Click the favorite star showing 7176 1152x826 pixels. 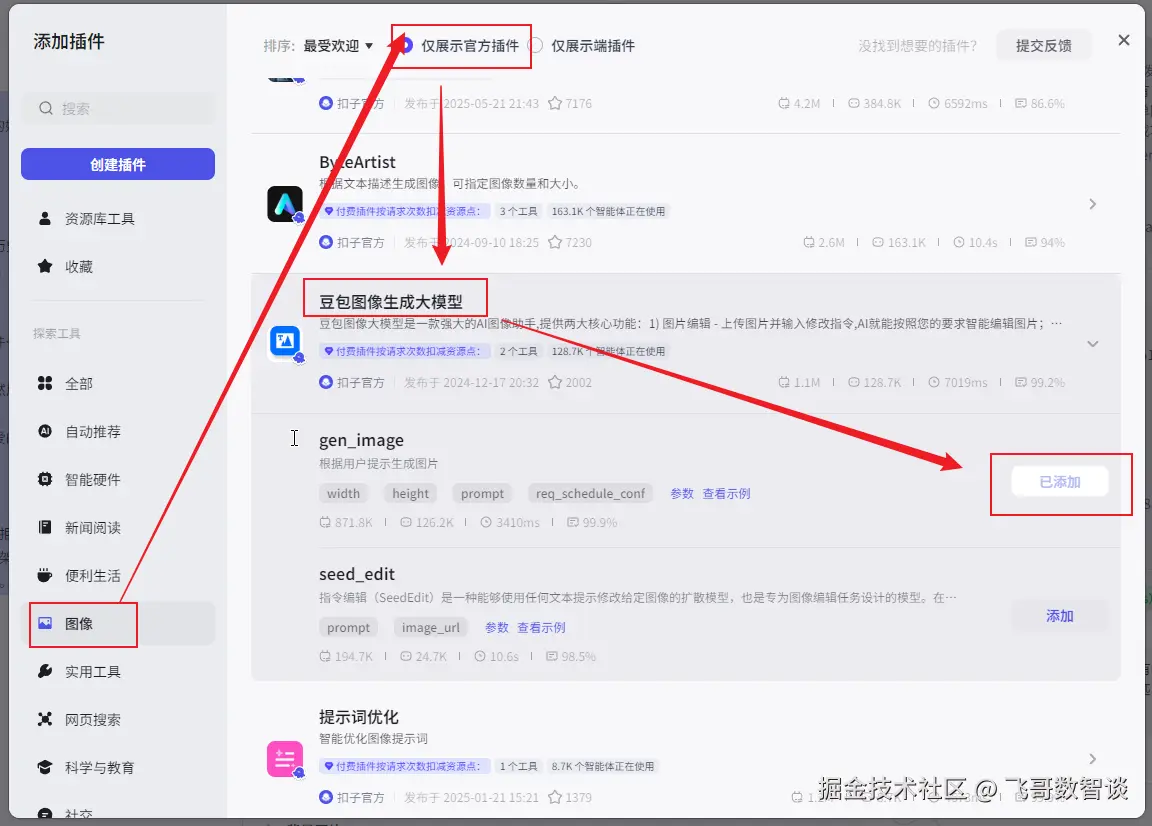(555, 103)
